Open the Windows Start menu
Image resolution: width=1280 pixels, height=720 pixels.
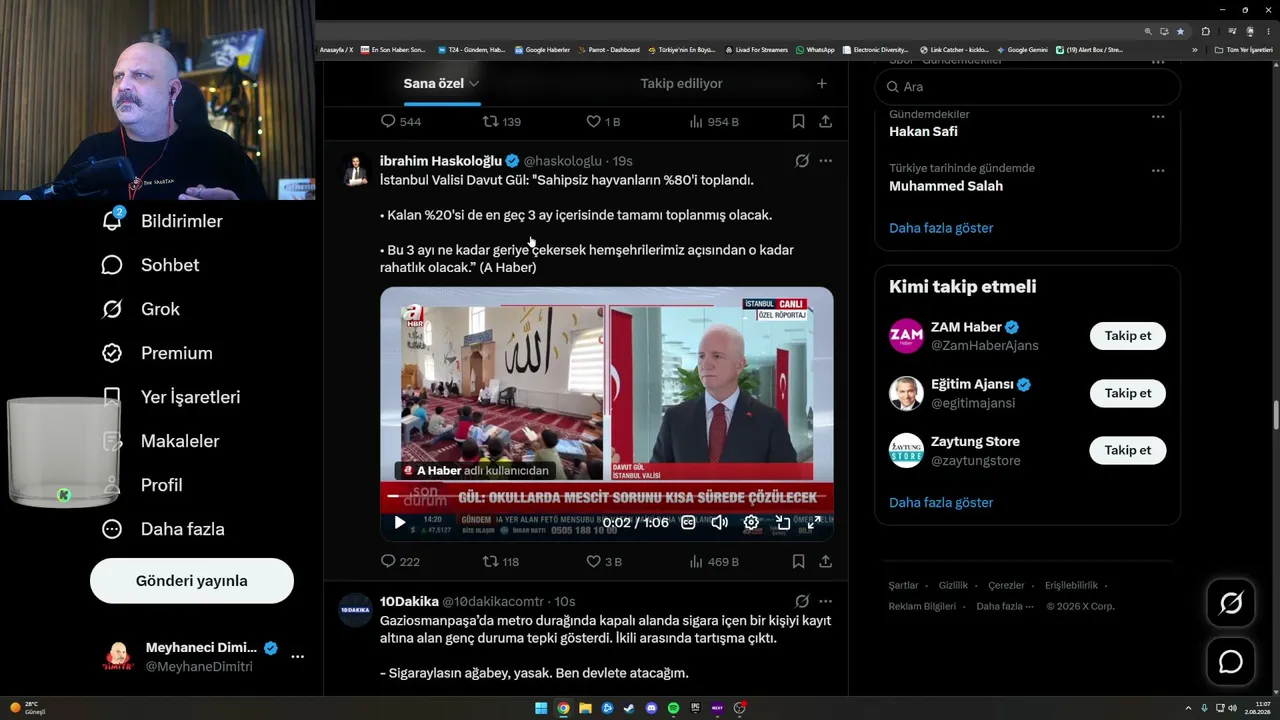tap(541, 708)
